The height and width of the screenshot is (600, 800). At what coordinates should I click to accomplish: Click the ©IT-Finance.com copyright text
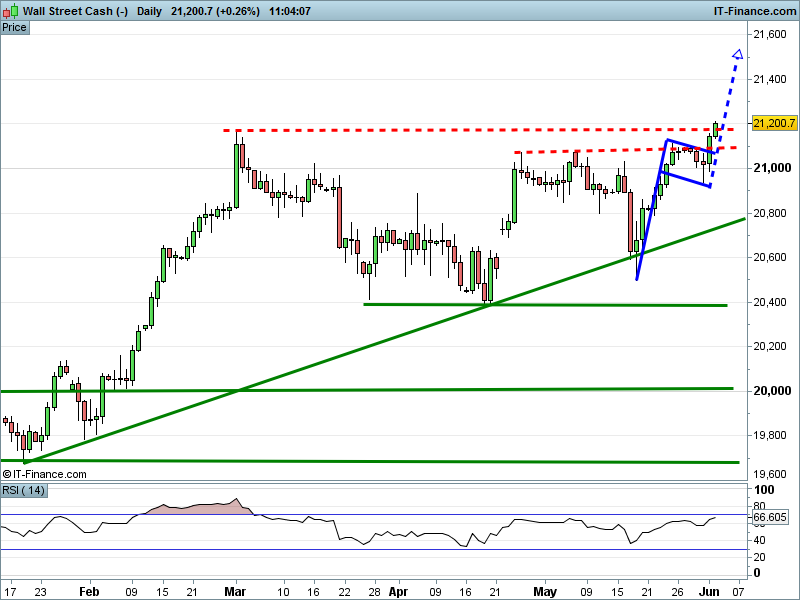click(44, 474)
